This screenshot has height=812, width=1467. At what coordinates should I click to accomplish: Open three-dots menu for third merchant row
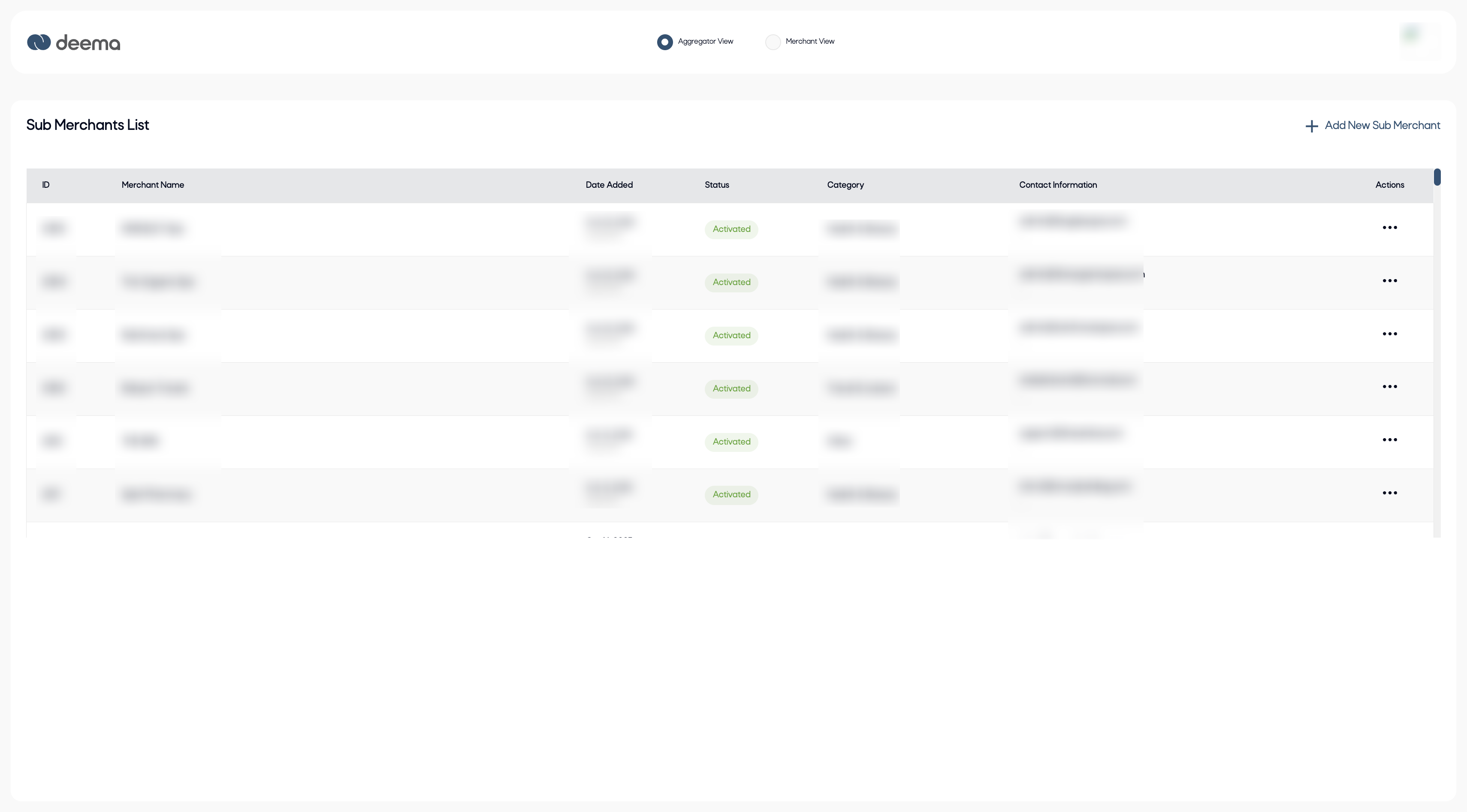click(x=1389, y=334)
